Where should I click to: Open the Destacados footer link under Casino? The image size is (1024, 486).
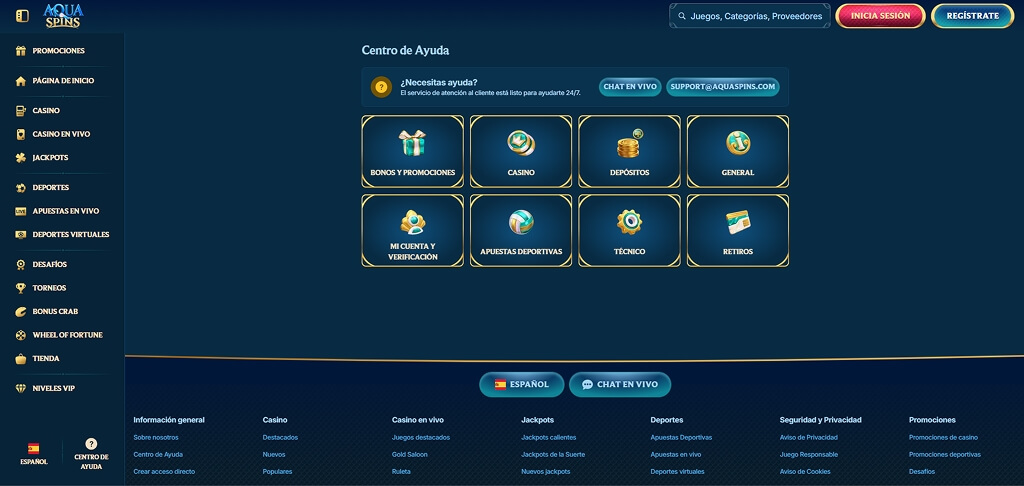click(x=280, y=438)
